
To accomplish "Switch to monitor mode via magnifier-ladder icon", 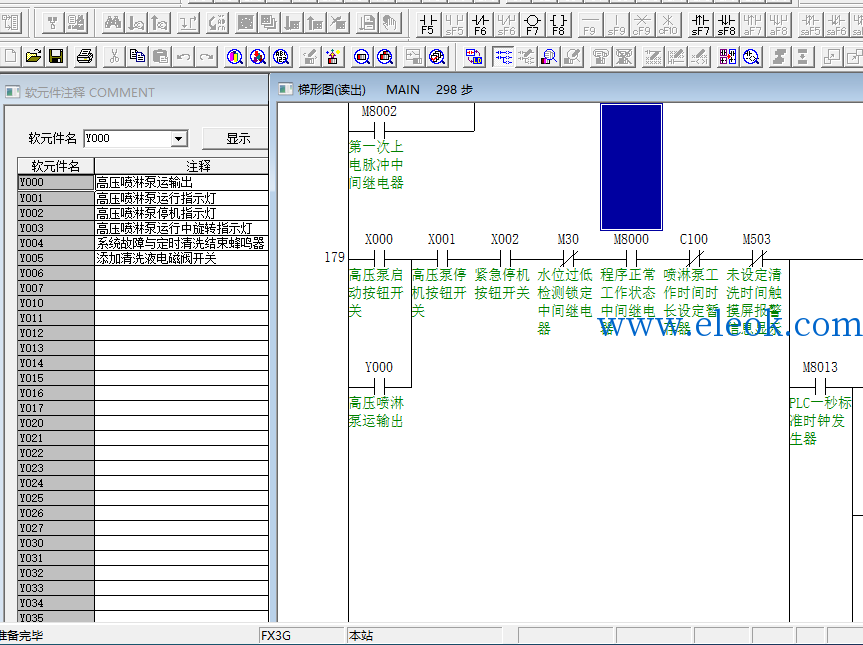I will tap(549, 56).
